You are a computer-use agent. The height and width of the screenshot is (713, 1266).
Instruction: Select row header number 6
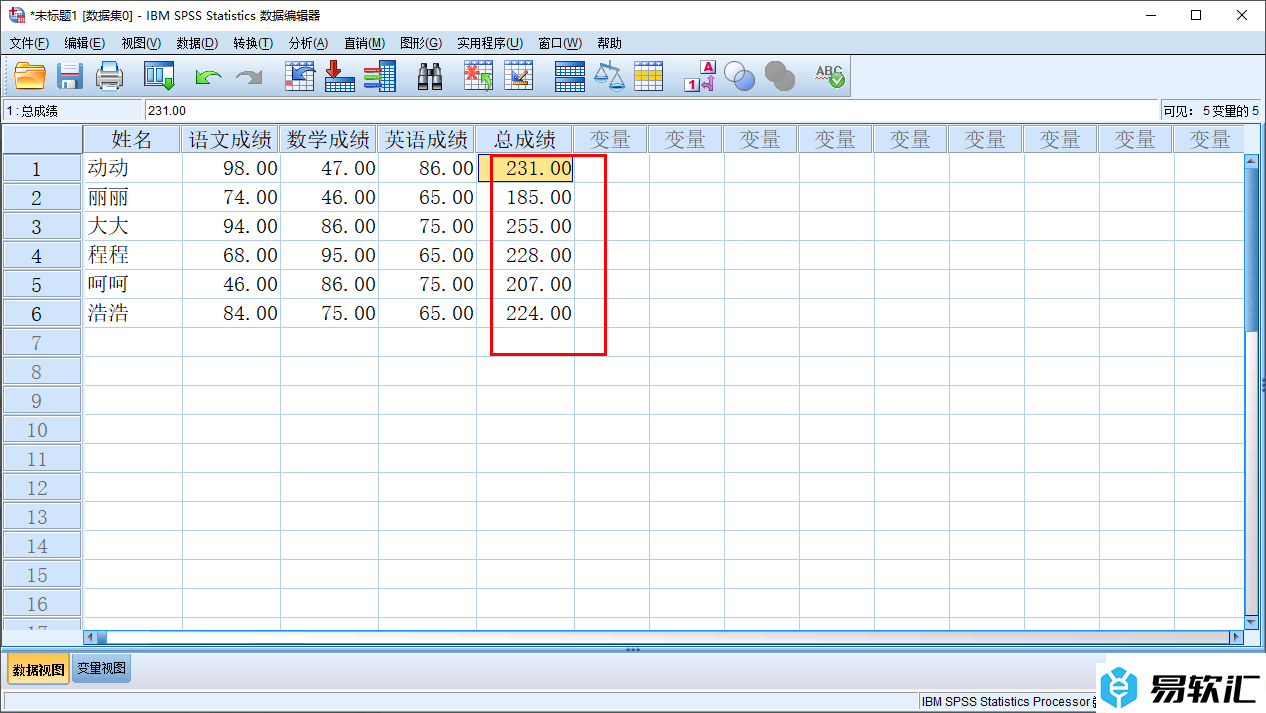(x=42, y=313)
